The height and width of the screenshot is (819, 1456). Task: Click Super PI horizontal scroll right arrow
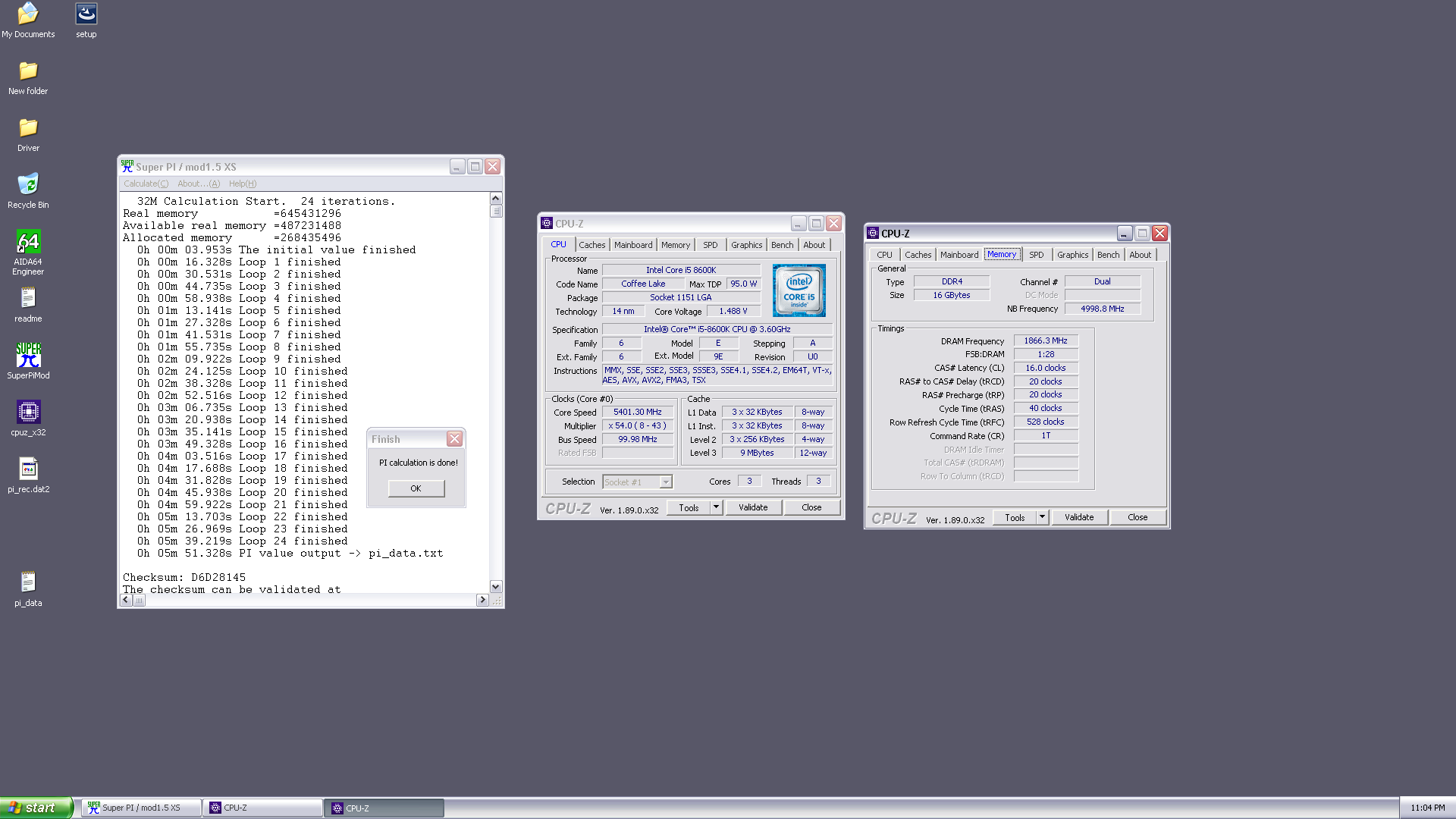482,600
